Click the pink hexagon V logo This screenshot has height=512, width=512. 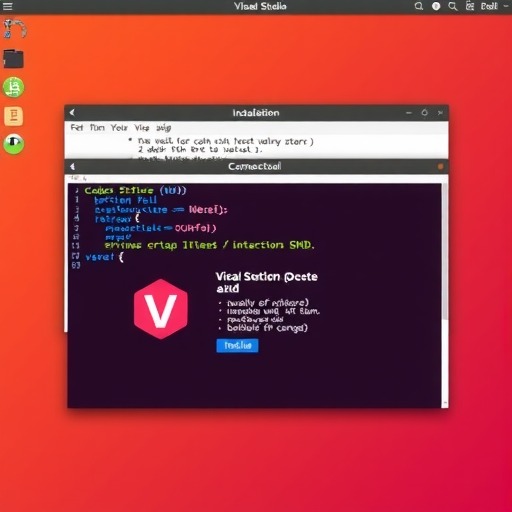[161, 309]
